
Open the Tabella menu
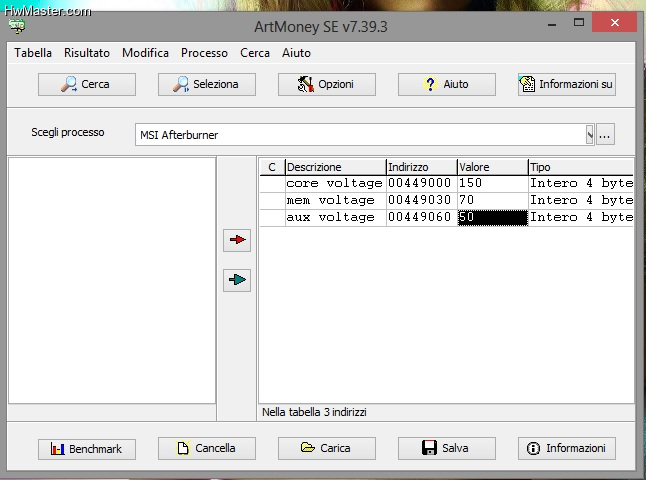click(33, 53)
